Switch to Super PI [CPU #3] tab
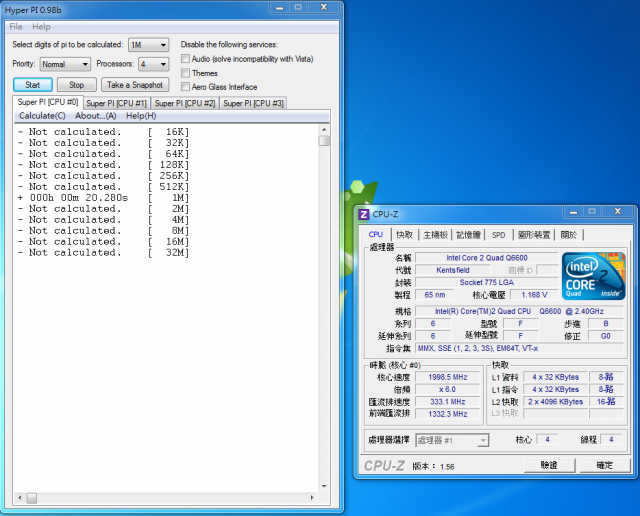This screenshot has width=640, height=516. [253, 103]
